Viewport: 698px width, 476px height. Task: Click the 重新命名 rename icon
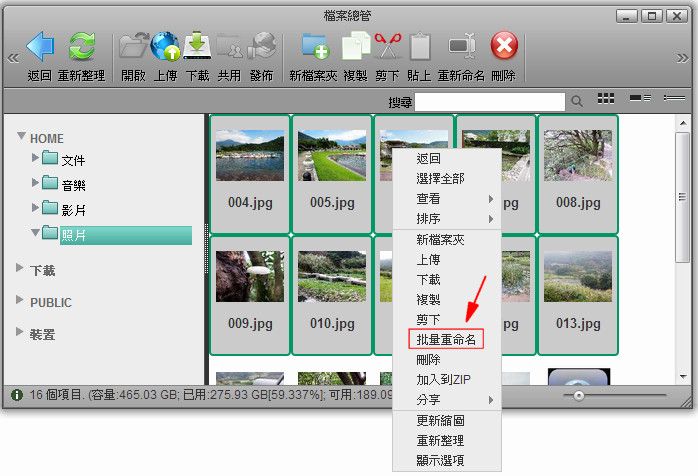461,46
